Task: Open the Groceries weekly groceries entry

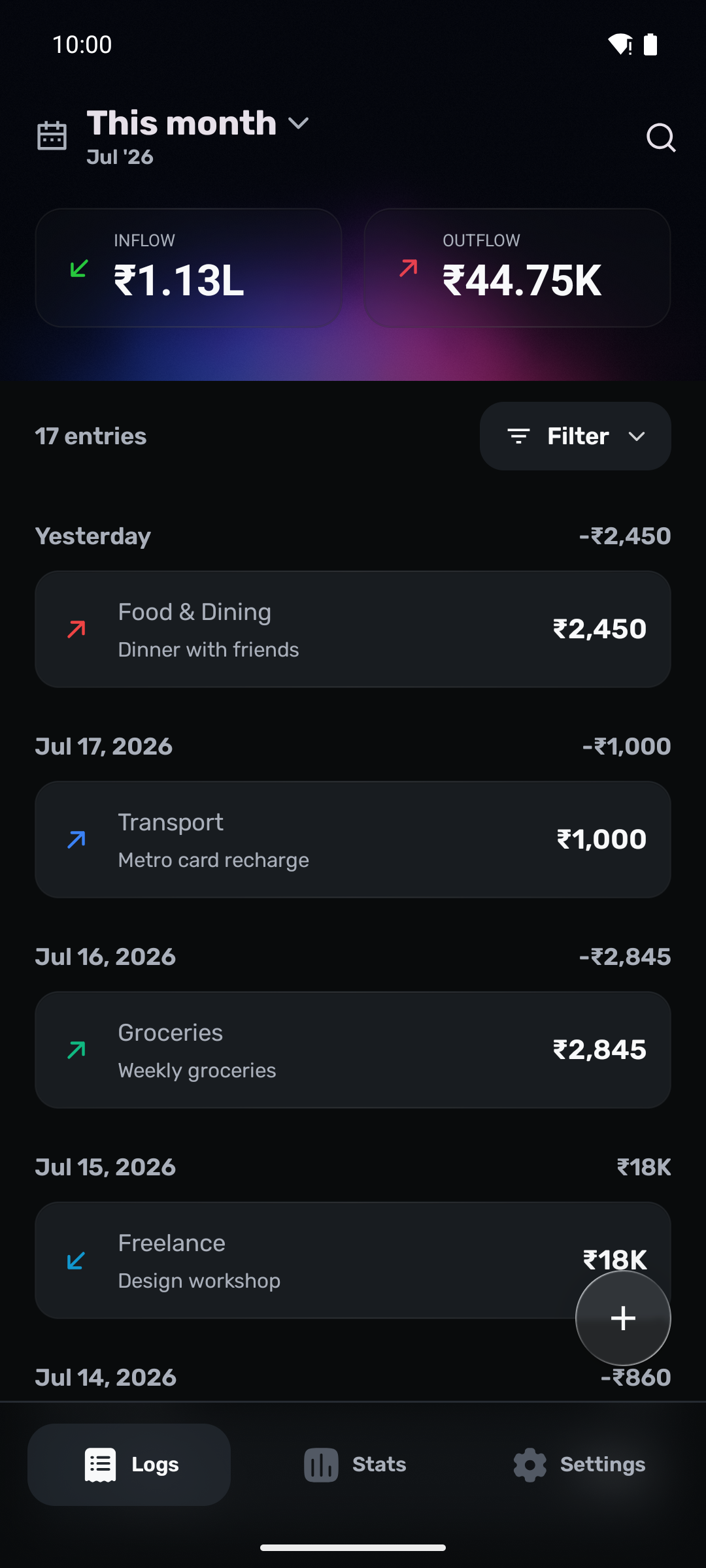Action: 353,1050
